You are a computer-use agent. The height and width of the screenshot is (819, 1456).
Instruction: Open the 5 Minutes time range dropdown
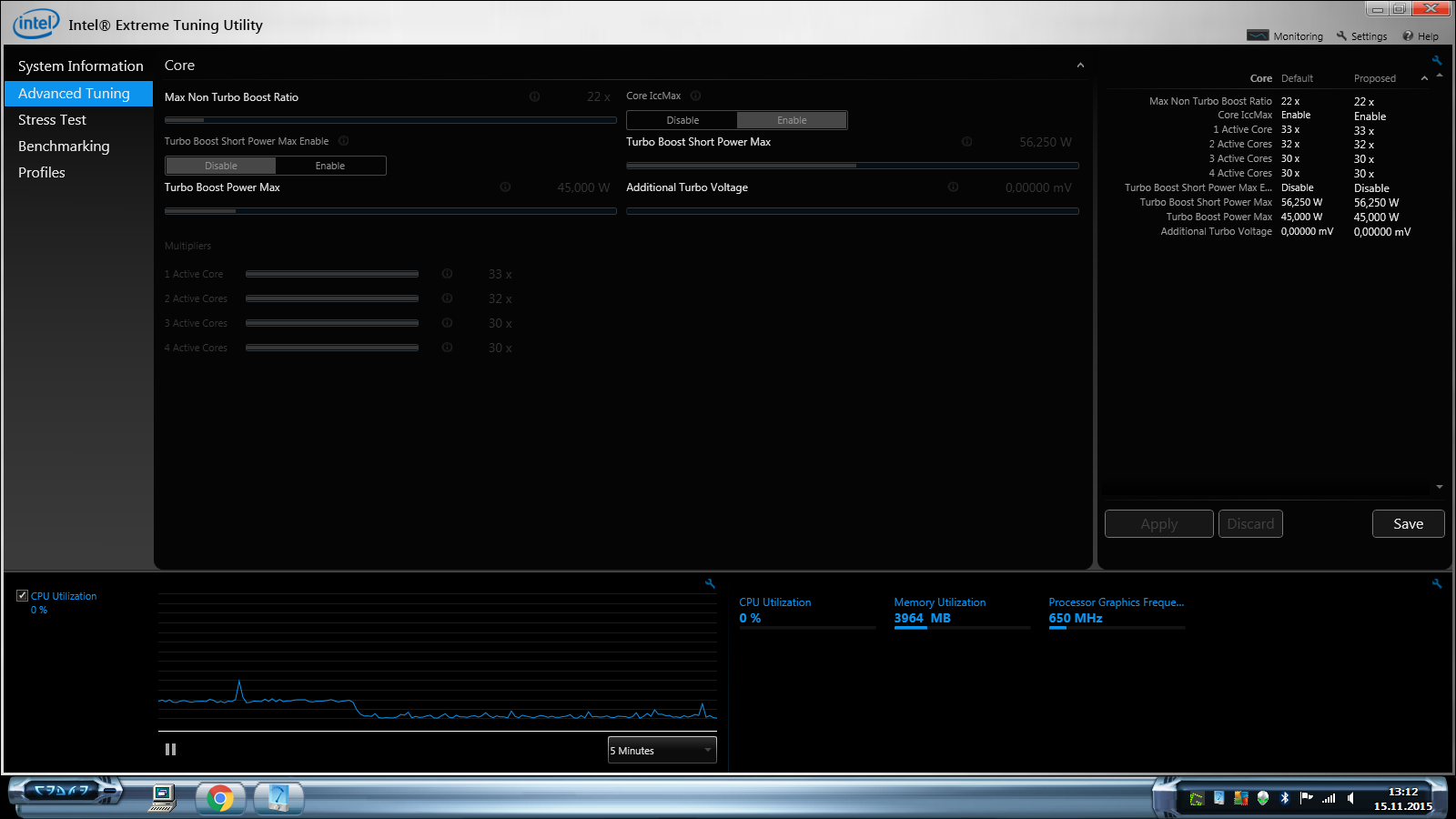pyautogui.click(x=662, y=751)
